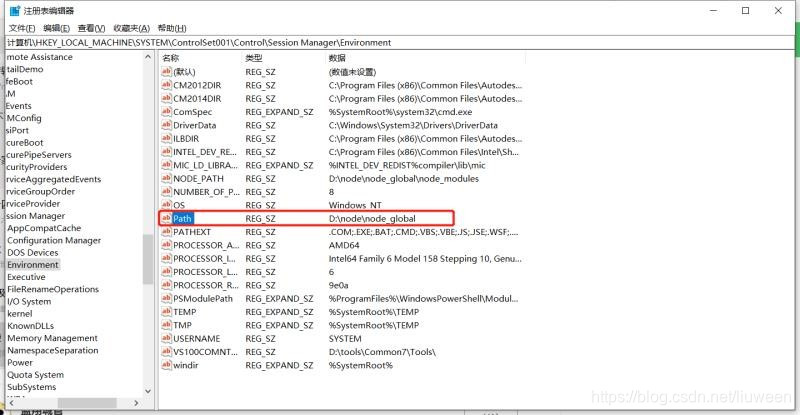This screenshot has height=415, width=800.
Task: Select the NamespaceSeparation tree key
Action: point(53,350)
